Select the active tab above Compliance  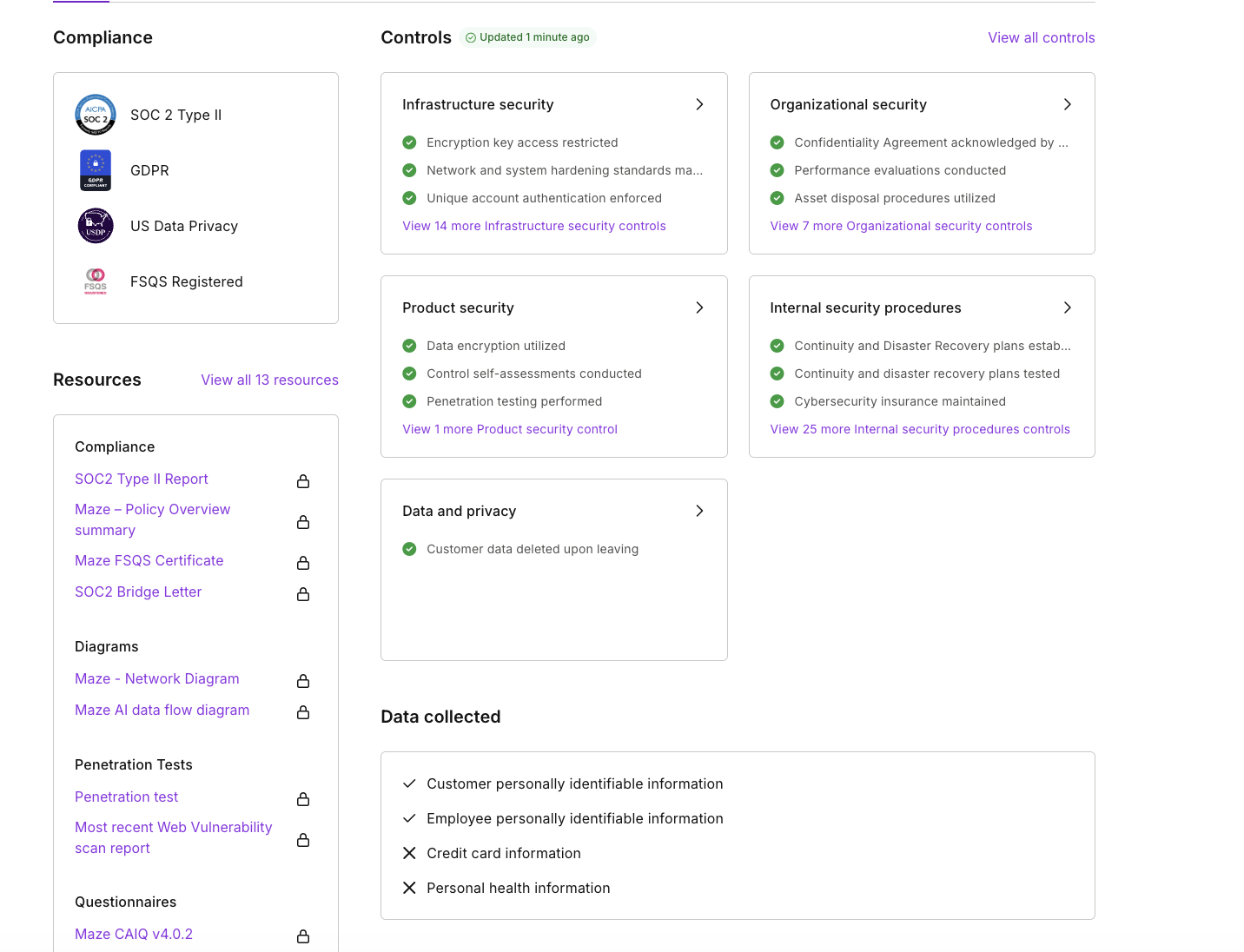[81, 2]
